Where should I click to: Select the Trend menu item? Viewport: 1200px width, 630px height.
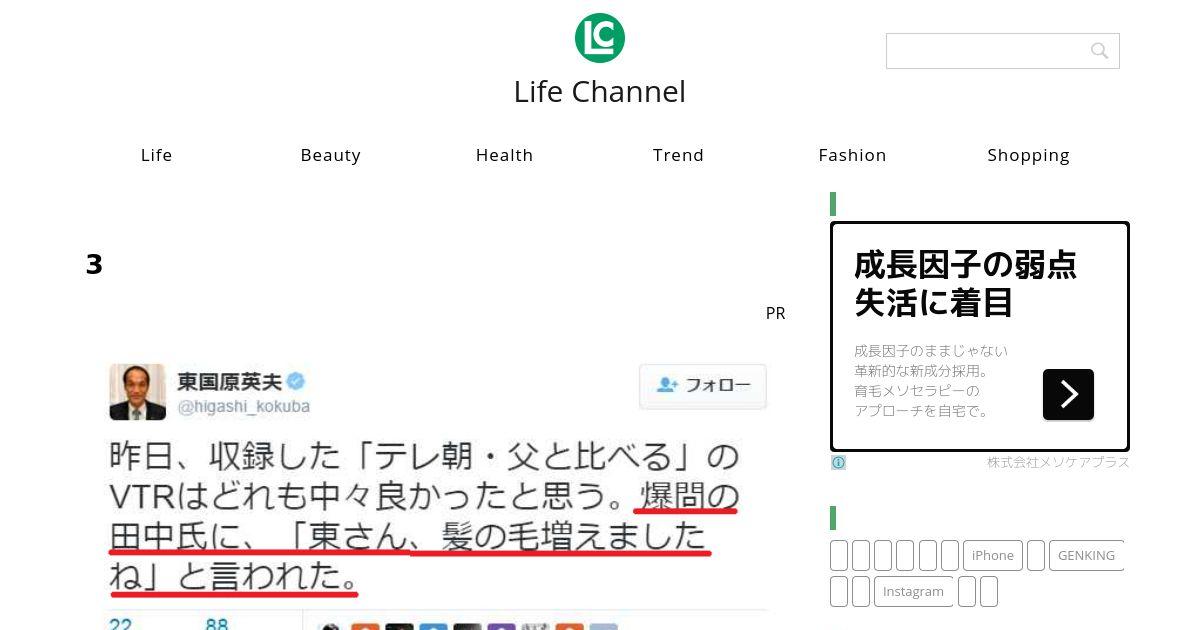pos(679,155)
